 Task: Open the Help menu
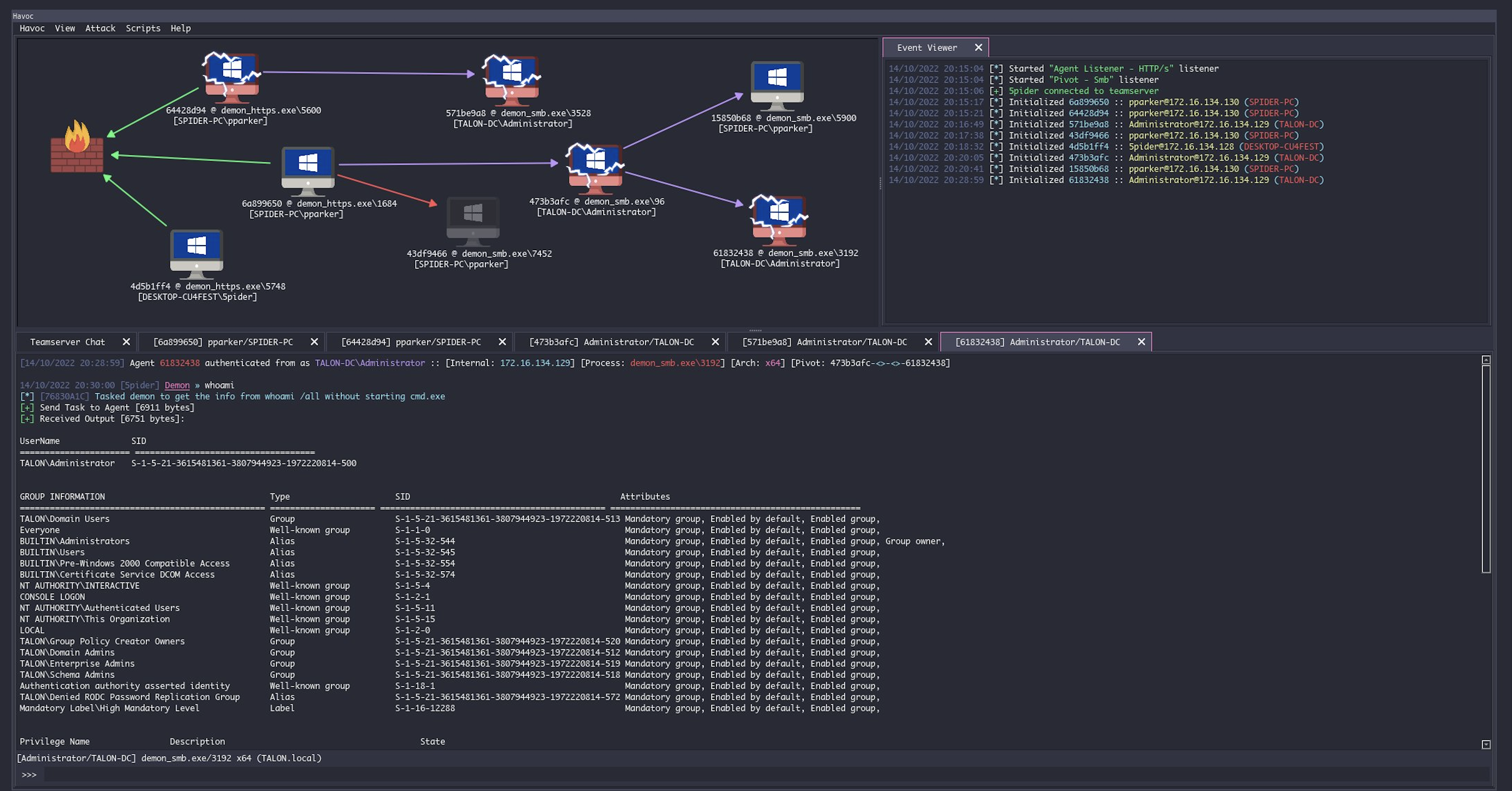tap(180, 28)
